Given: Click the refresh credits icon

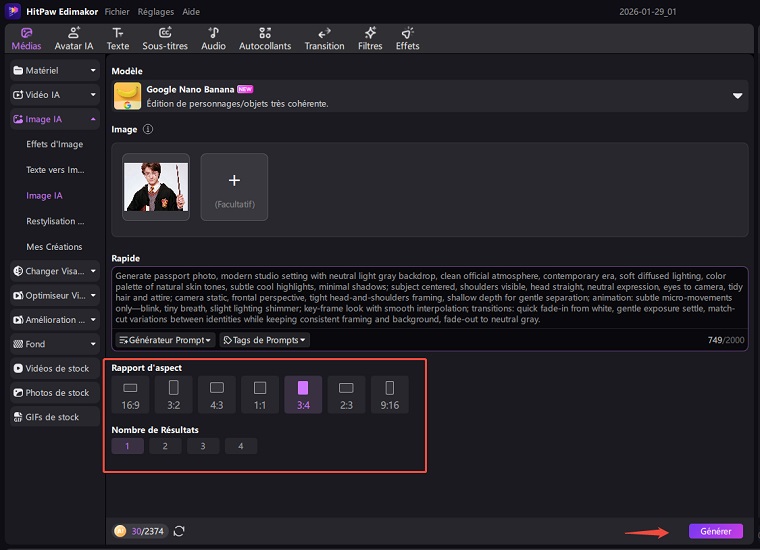Looking at the screenshot, I should (179, 531).
